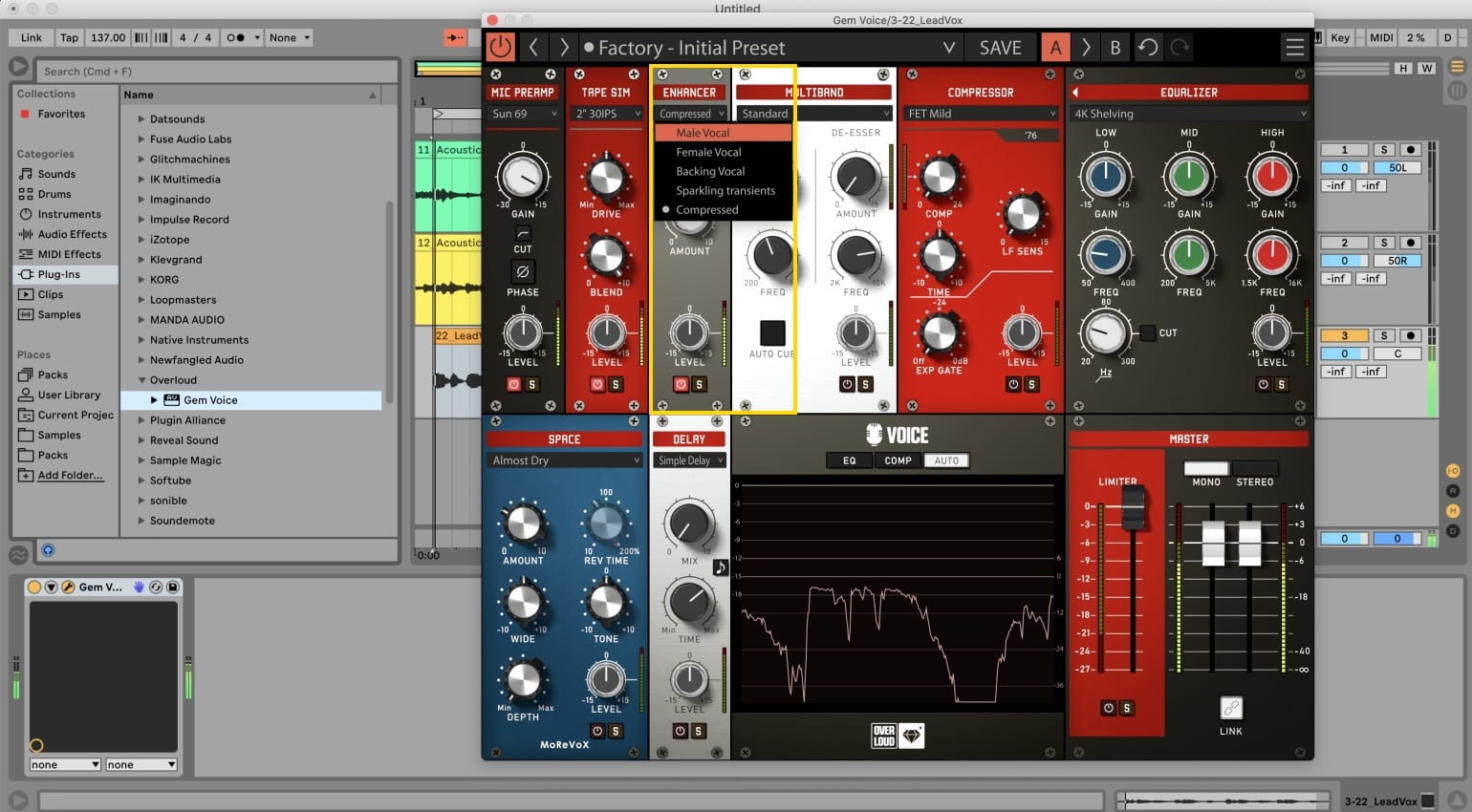Switch the Voice display to EQ tab
Image resolution: width=1472 pixels, height=812 pixels.
(849, 460)
